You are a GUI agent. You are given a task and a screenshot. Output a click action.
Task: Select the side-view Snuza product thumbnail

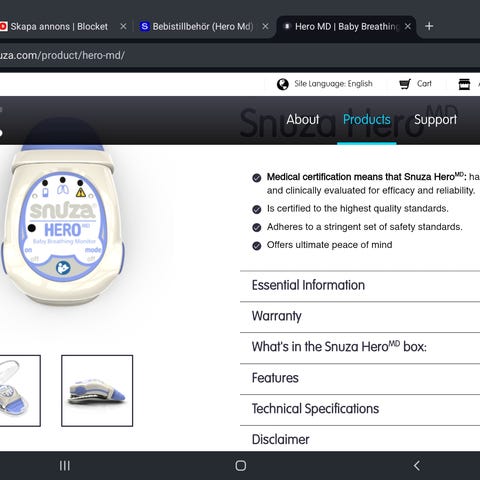97,391
